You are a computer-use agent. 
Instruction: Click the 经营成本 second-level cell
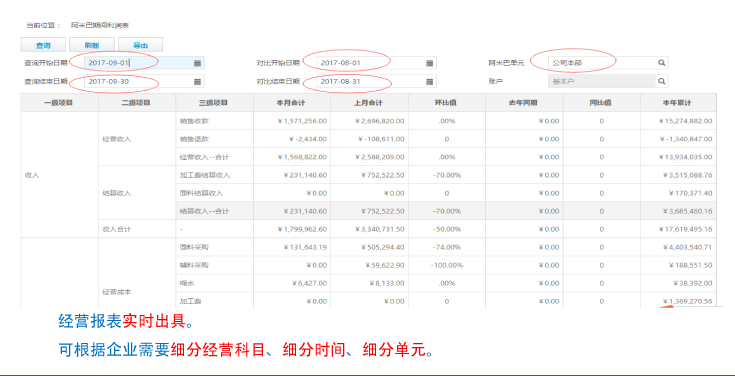(117, 292)
